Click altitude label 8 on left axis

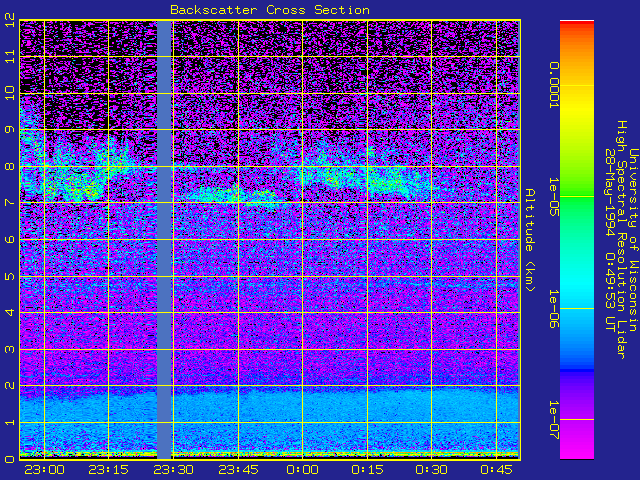tap(10, 166)
